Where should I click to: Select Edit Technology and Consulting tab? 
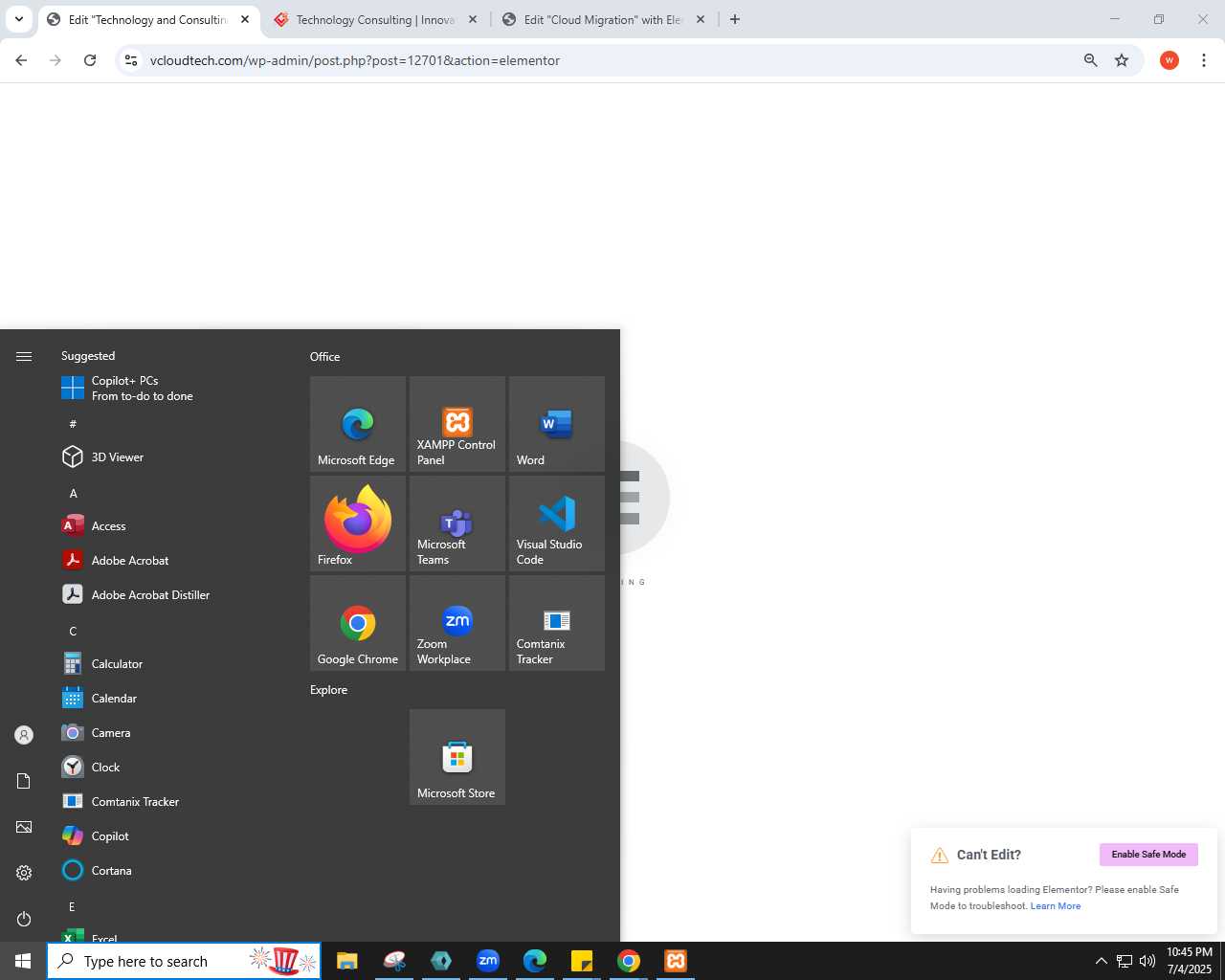coord(148,19)
